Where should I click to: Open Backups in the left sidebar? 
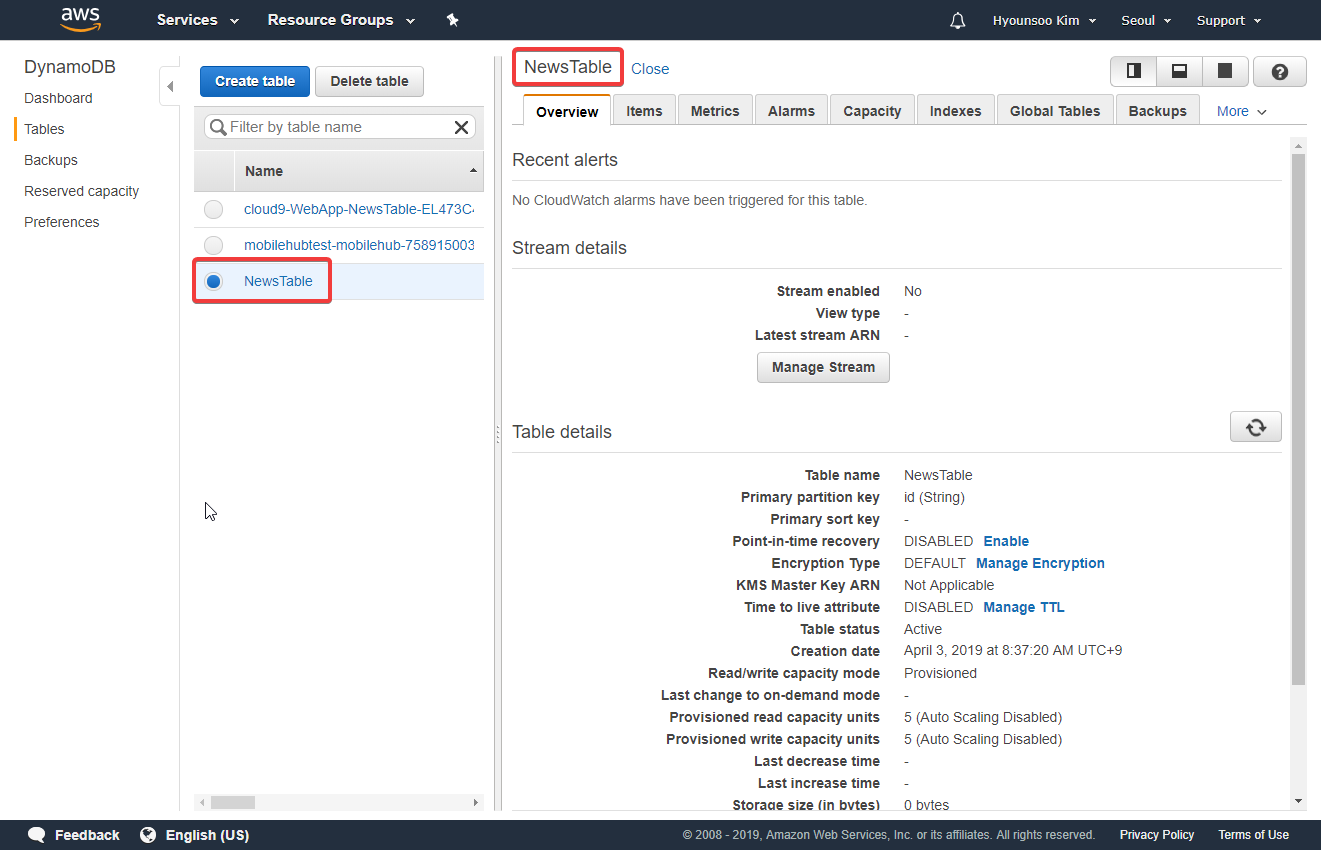(51, 160)
